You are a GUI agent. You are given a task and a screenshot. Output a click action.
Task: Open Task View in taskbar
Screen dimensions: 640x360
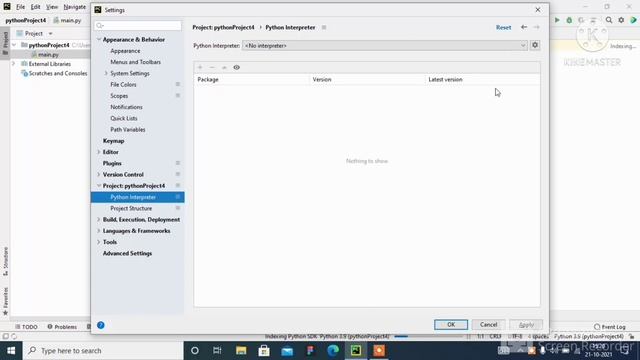pos(217,351)
